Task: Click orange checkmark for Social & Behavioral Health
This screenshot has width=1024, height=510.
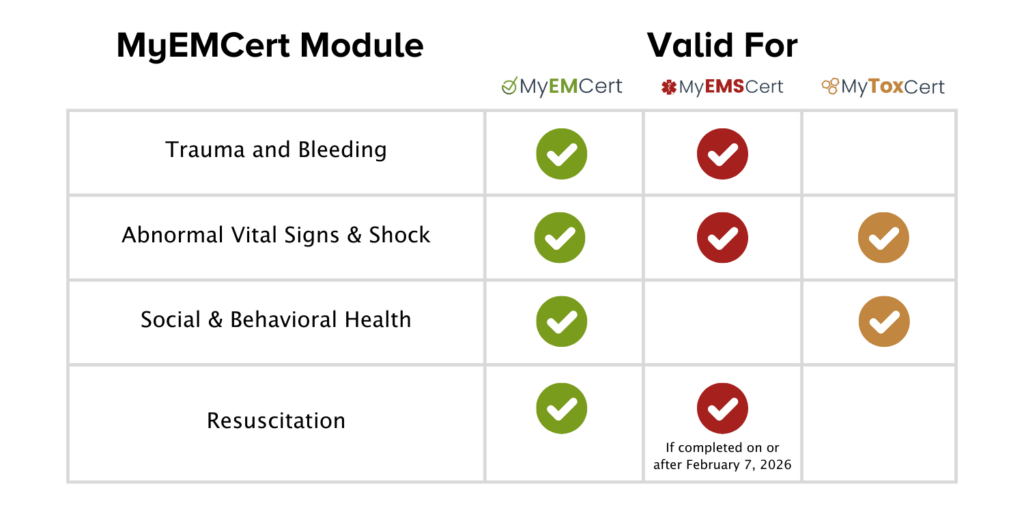Action: tap(883, 321)
